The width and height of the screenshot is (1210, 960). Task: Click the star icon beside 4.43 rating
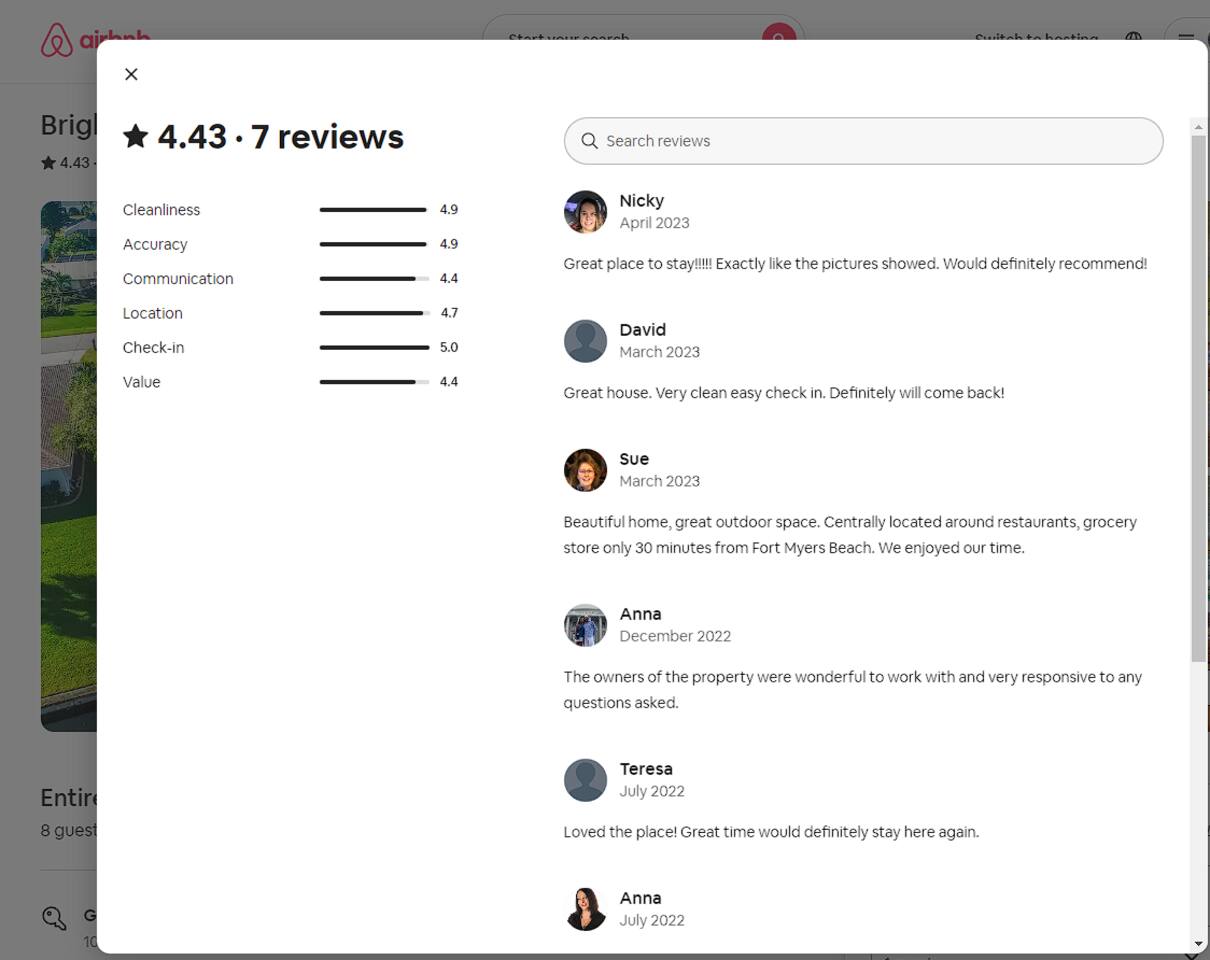tap(136, 137)
